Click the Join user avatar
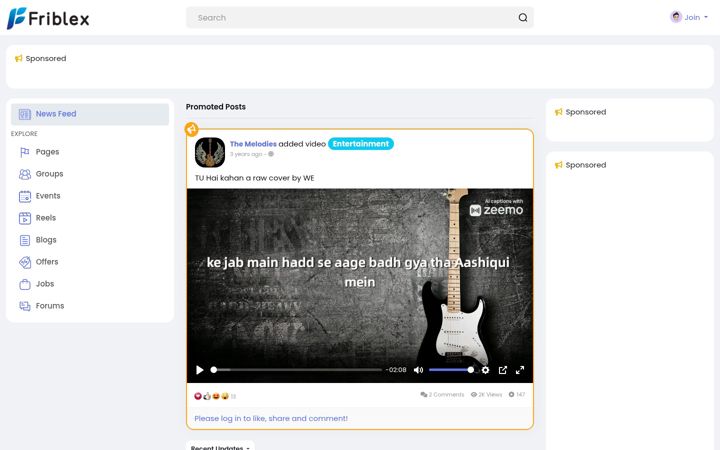The image size is (720, 450). (675, 17)
